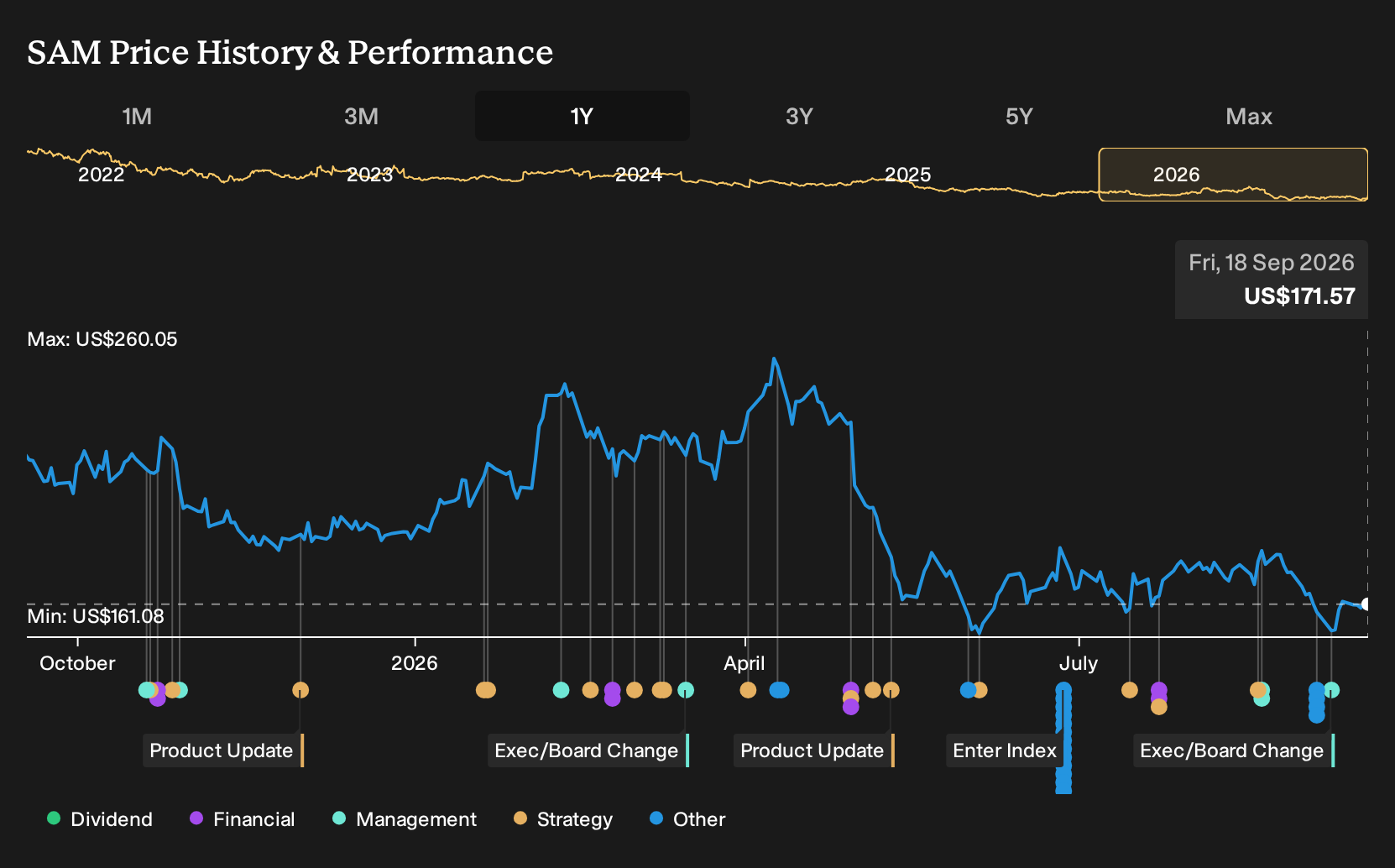Click the July axis label

[1079, 663]
